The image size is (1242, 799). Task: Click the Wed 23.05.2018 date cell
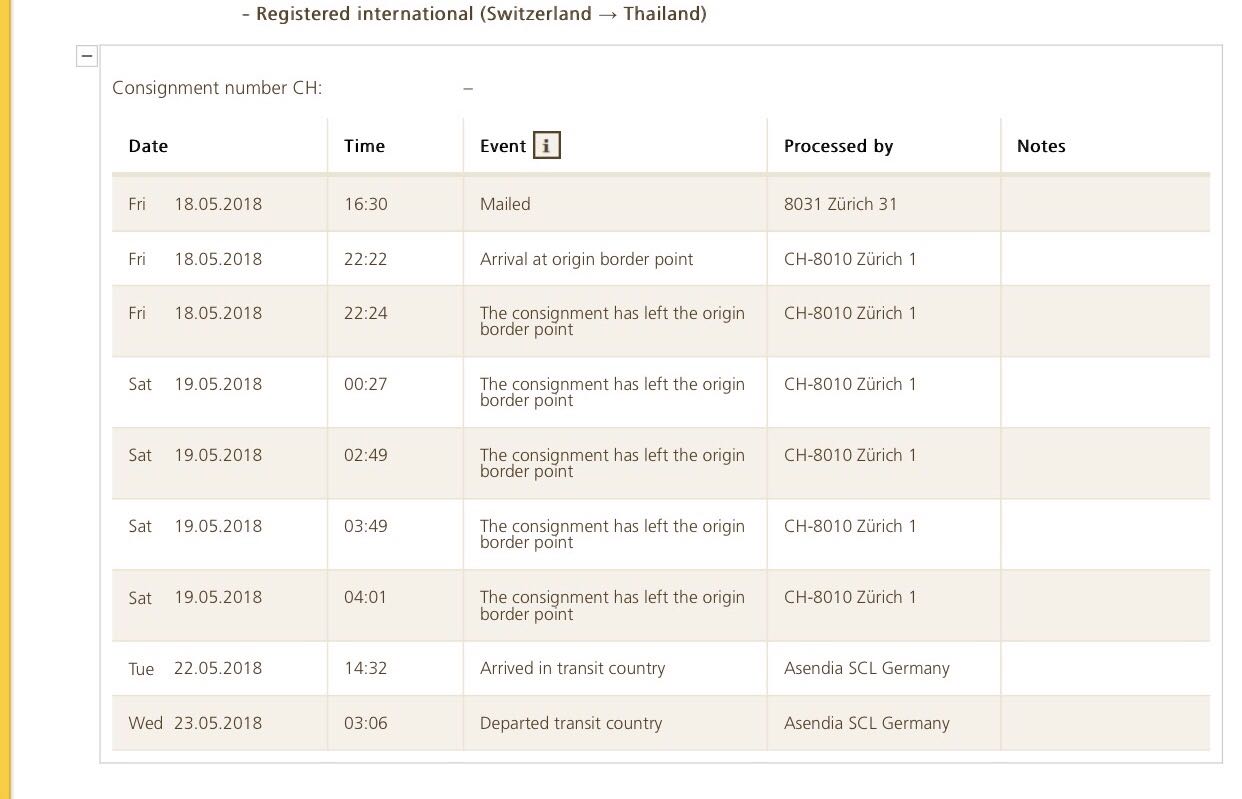tap(195, 723)
